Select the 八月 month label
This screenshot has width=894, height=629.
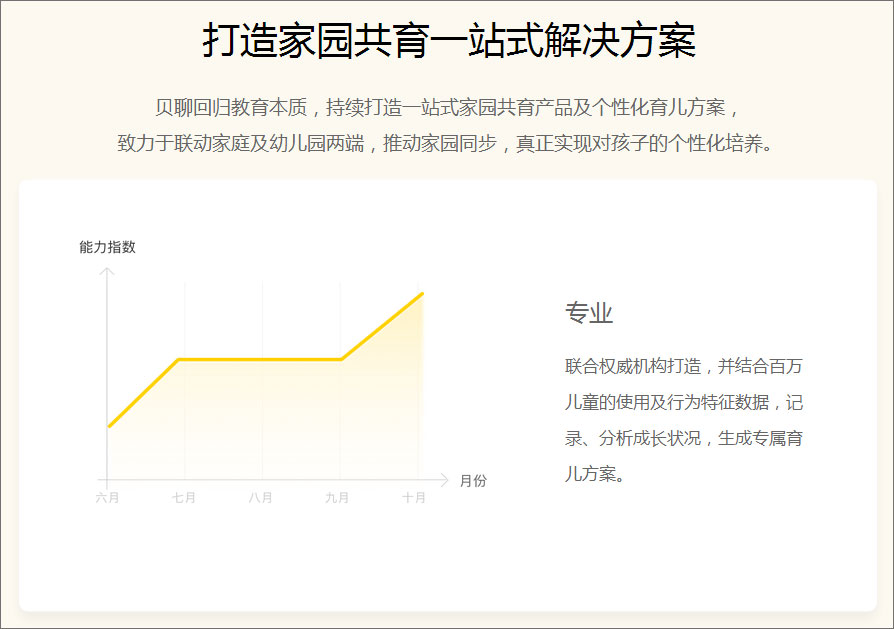(262, 495)
